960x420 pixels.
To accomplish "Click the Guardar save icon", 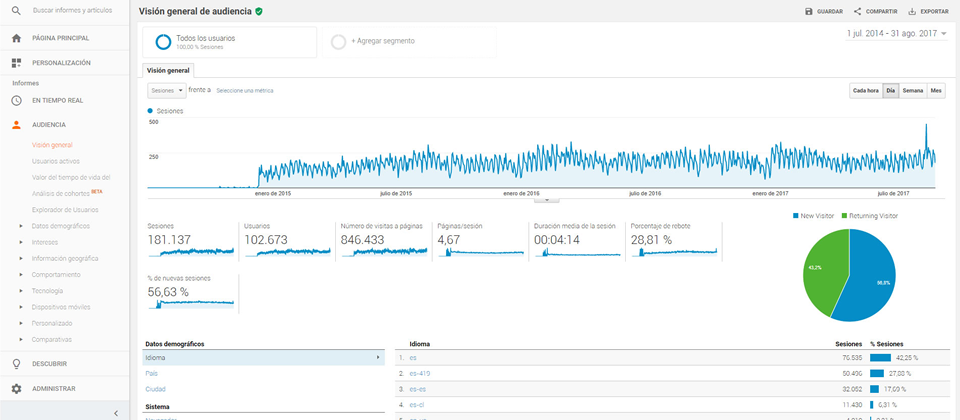I will [x=808, y=12].
